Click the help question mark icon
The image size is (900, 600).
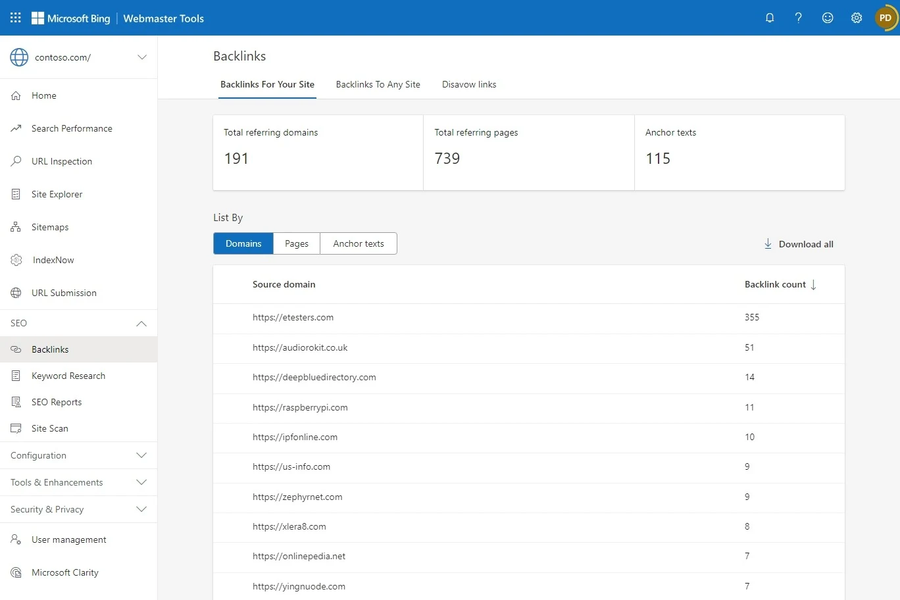pos(798,18)
